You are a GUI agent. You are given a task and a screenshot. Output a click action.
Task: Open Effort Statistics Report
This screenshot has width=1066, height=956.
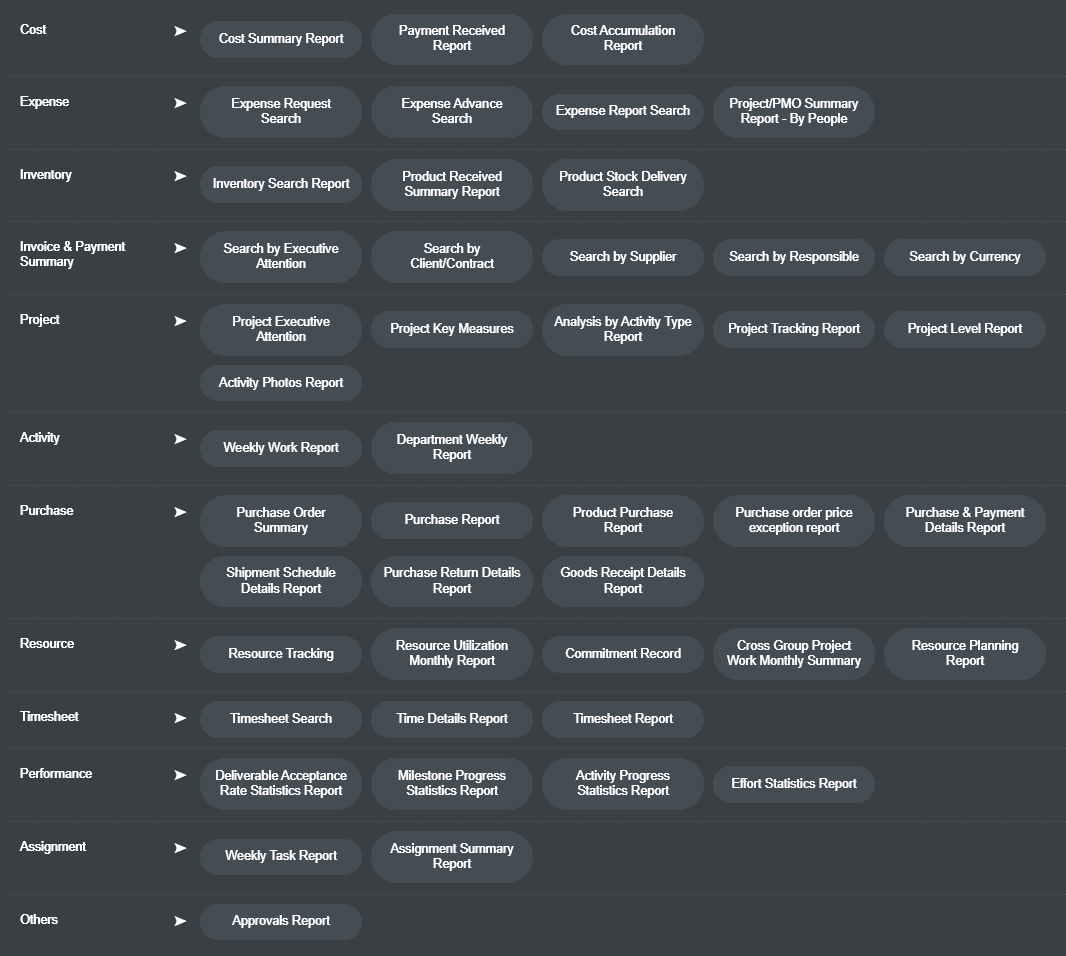(x=793, y=784)
